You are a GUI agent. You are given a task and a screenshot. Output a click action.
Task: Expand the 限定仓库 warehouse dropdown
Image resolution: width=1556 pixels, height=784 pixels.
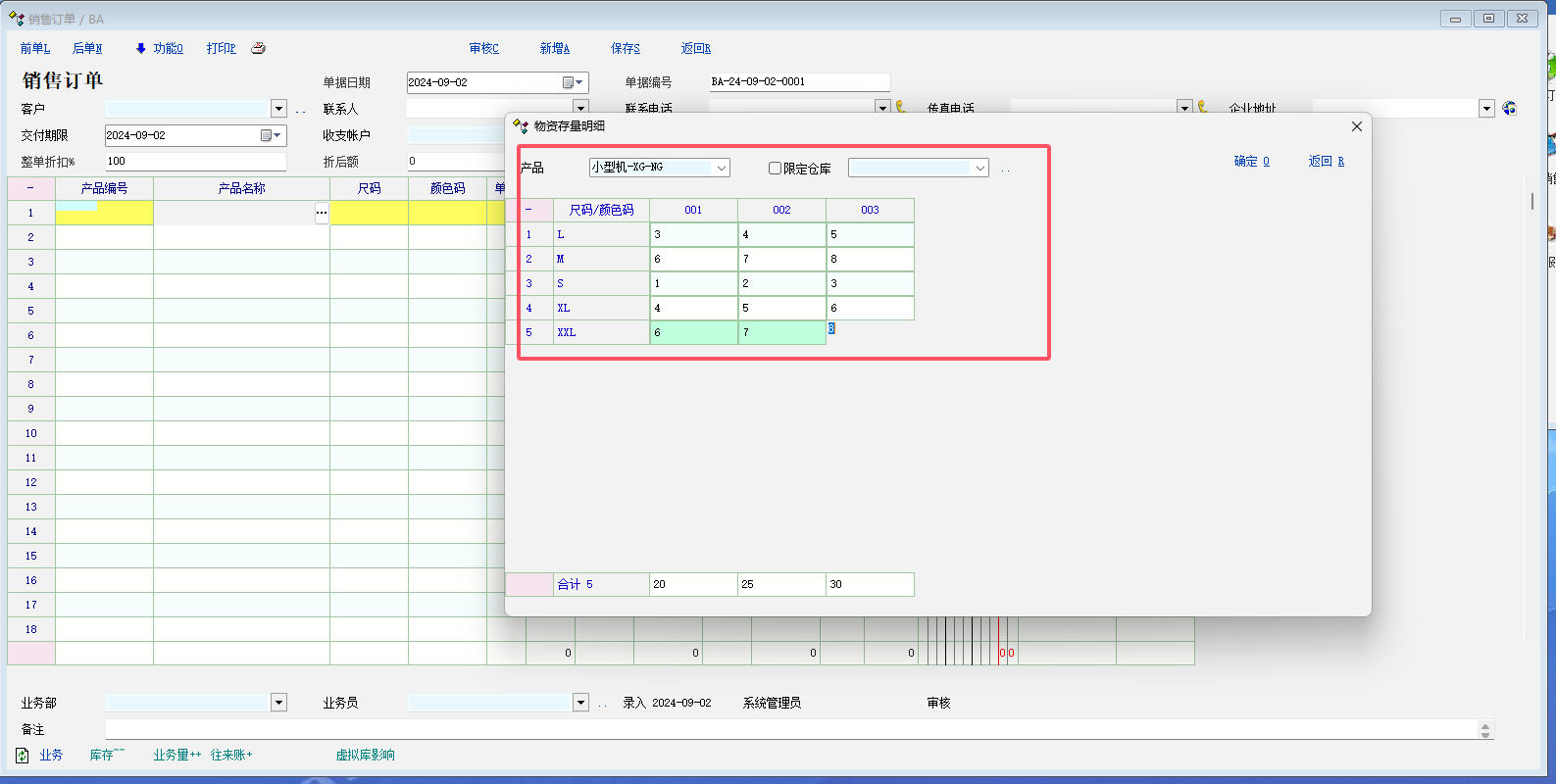pyautogui.click(x=979, y=169)
